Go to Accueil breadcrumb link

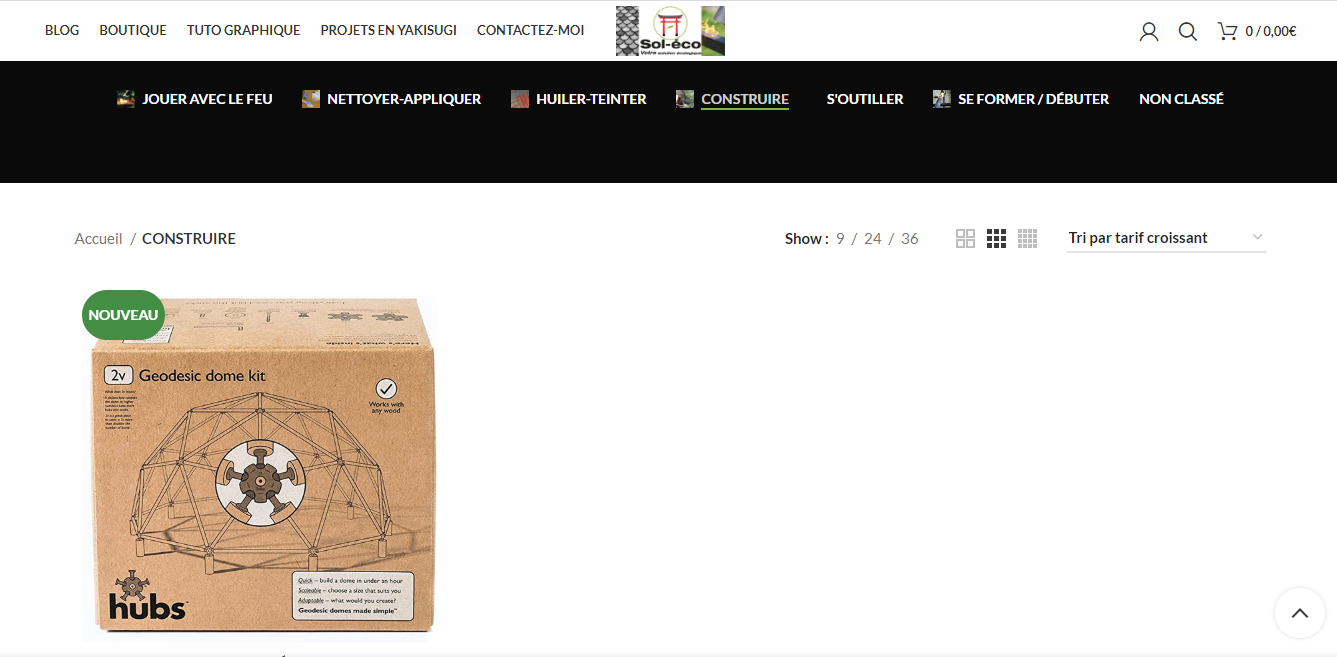point(98,238)
